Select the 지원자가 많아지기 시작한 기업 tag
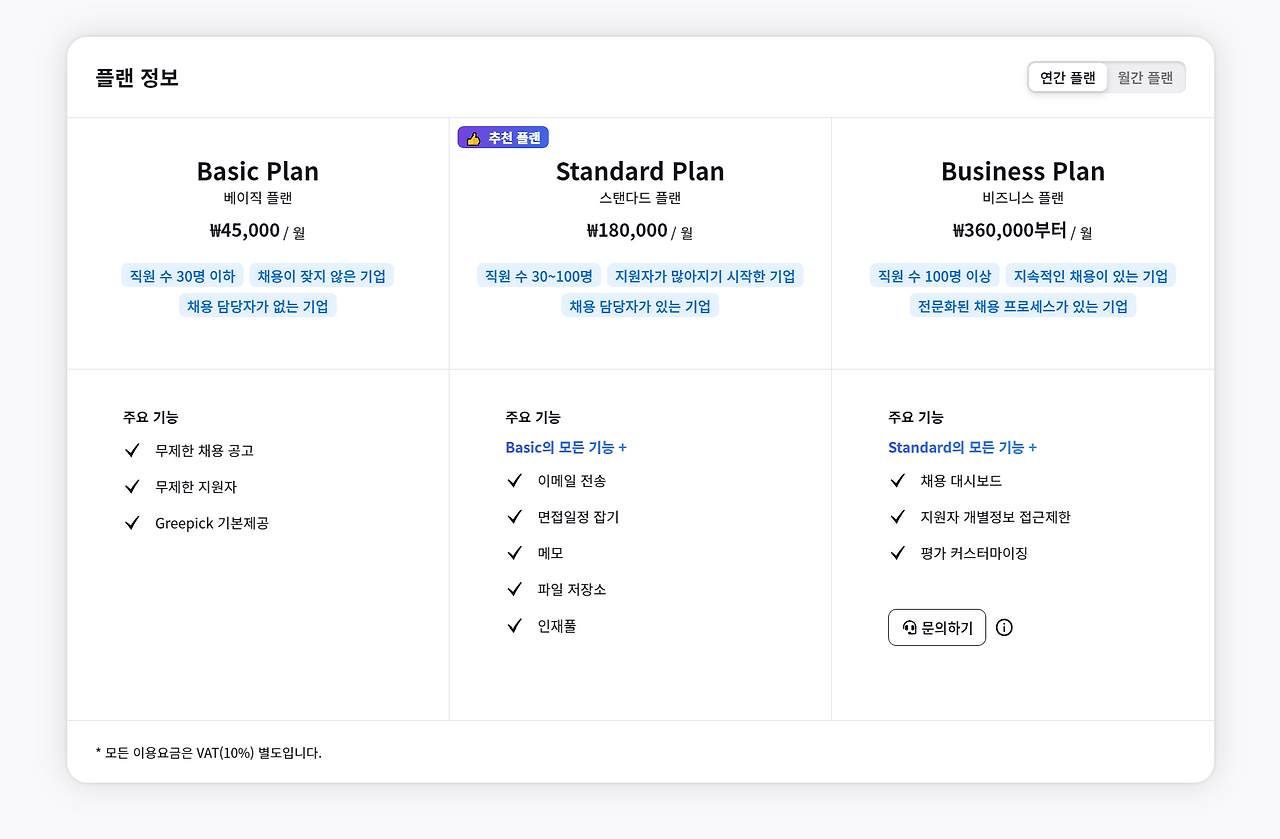The height and width of the screenshot is (839, 1280). [705, 276]
